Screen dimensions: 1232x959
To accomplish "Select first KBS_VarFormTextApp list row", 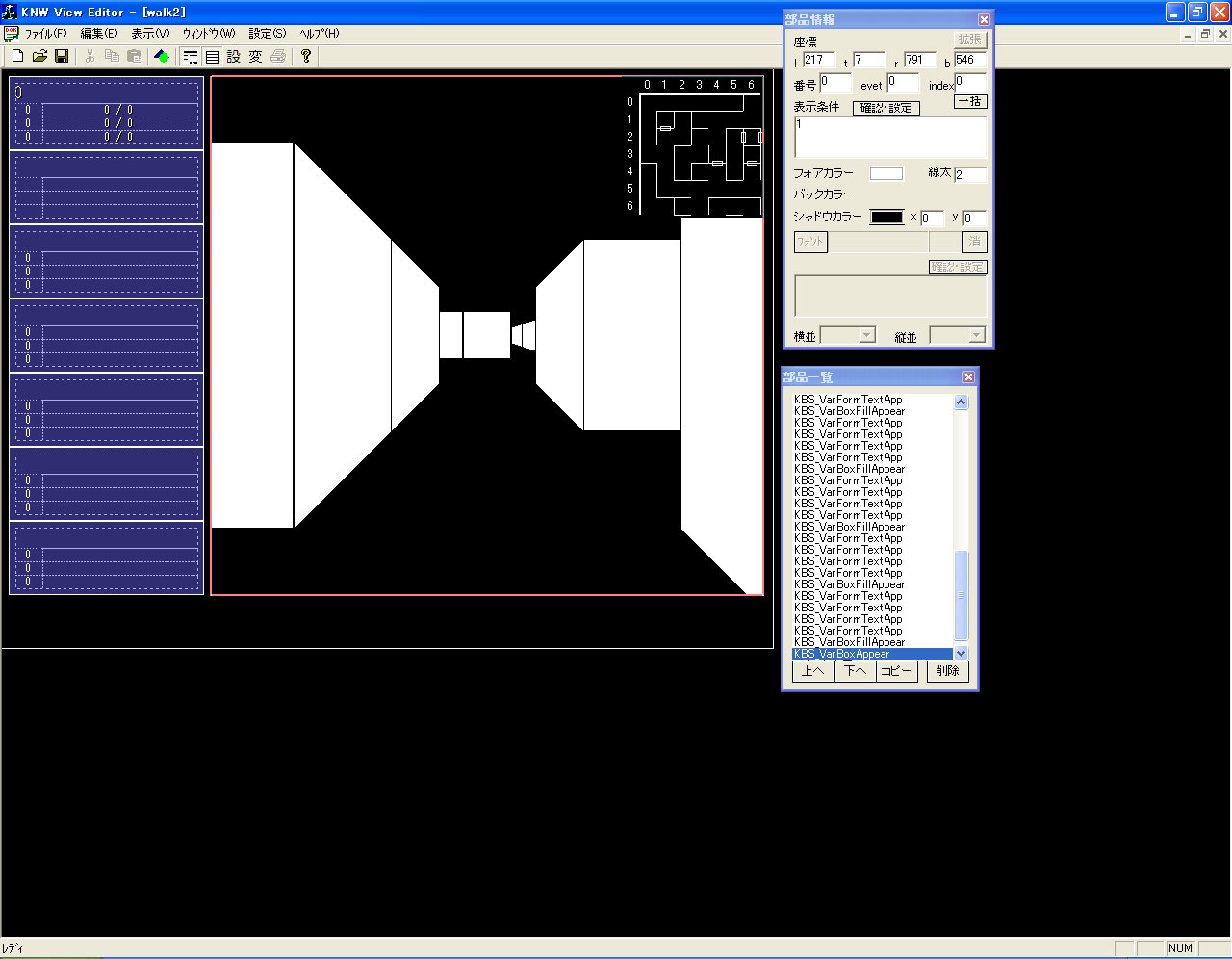I will (872, 400).
